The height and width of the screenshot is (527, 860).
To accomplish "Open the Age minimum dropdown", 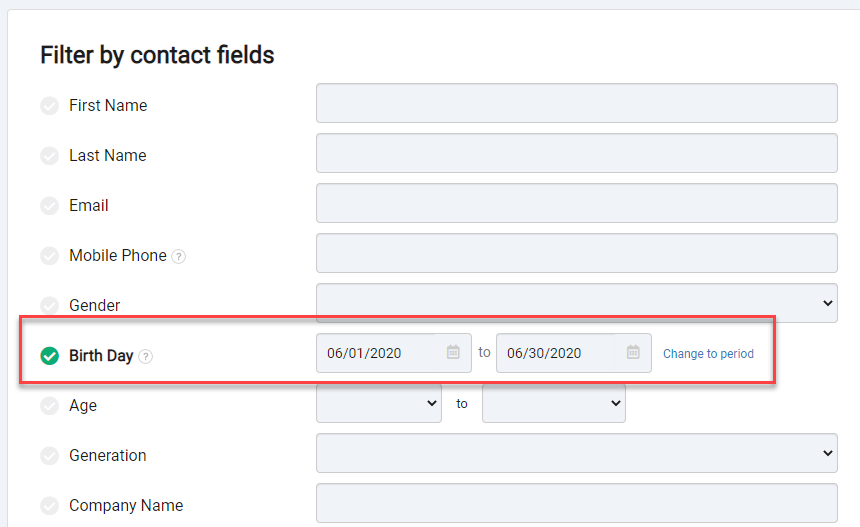I will coord(379,403).
